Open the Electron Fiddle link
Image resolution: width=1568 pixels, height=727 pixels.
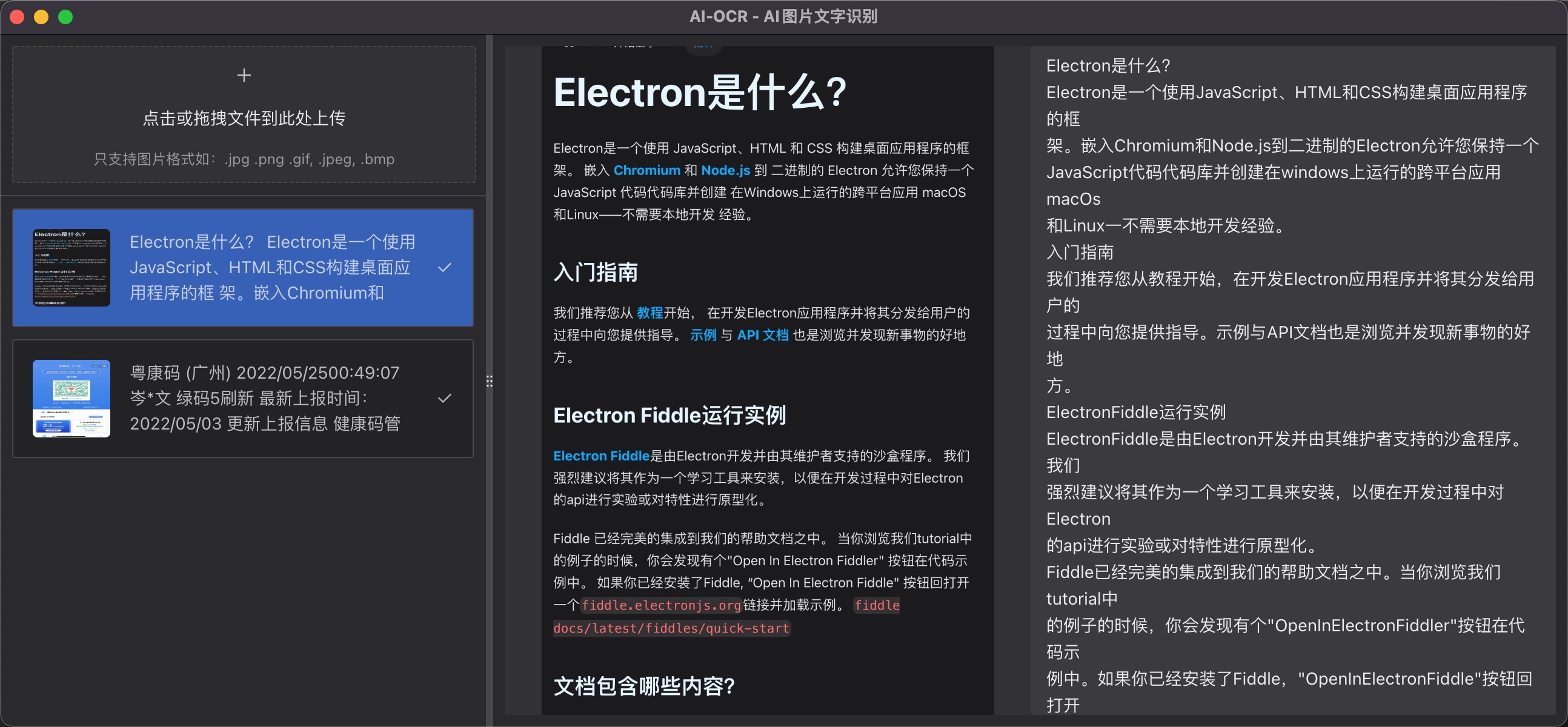click(601, 456)
